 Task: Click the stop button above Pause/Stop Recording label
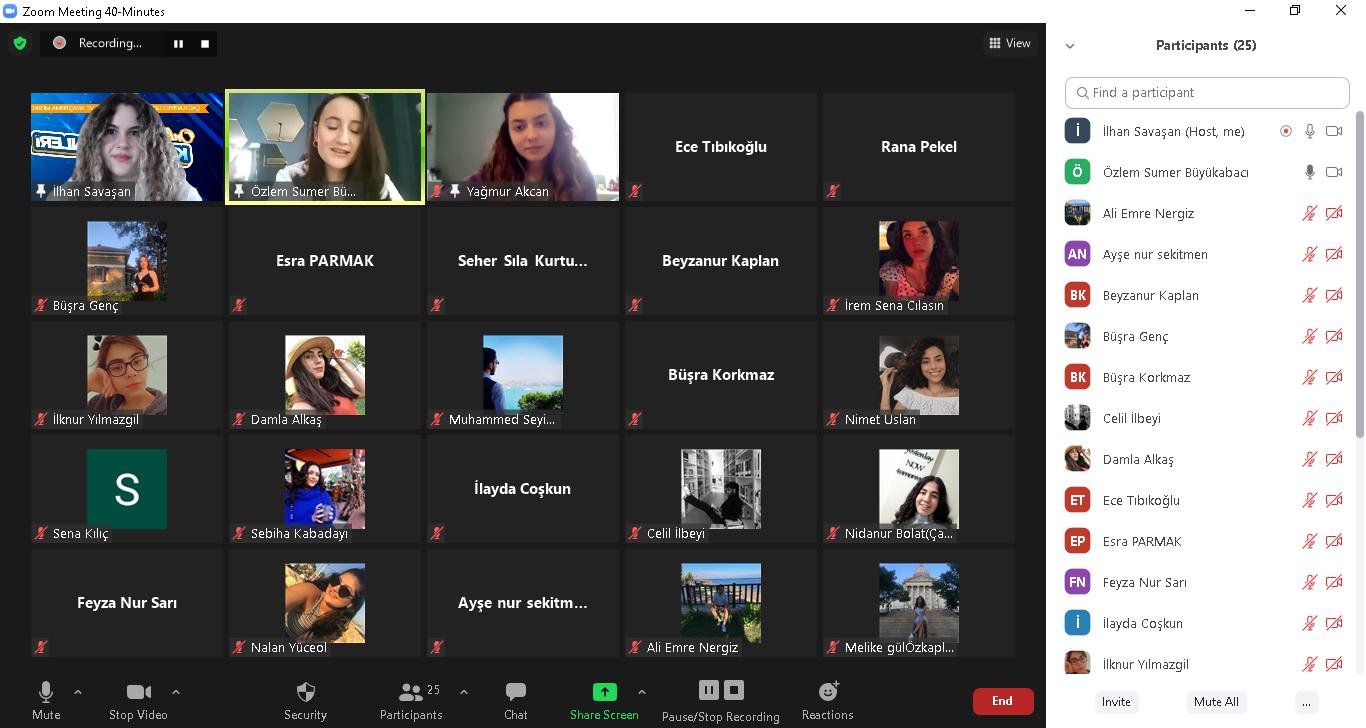point(734,690)
